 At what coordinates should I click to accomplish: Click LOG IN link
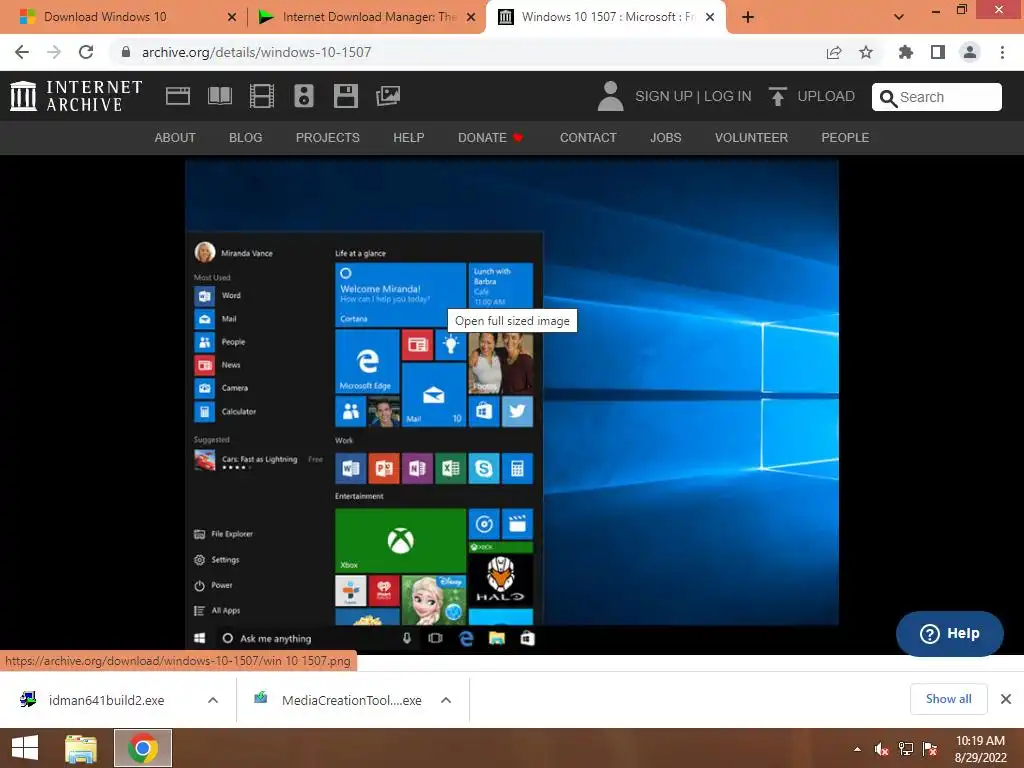tap(728, 96)
